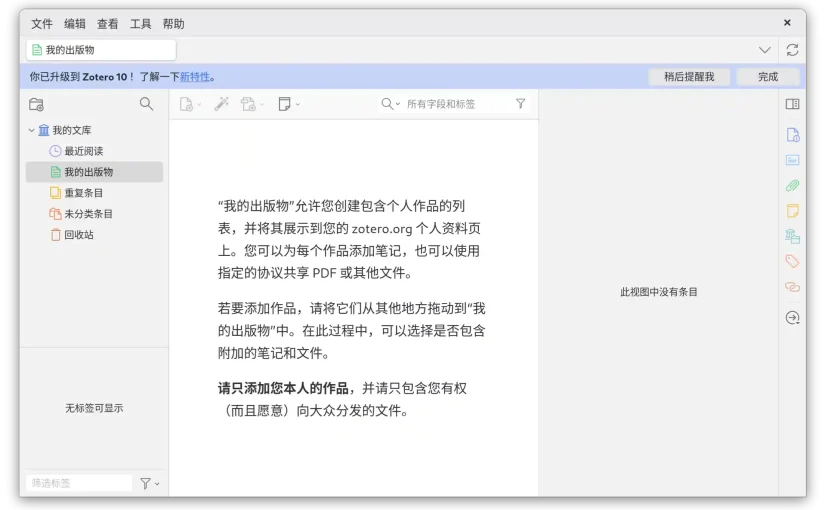The height and width of the screenshot is (510, 825).
Task: Switch to the 我的出版物 tab
Action: 102,50
